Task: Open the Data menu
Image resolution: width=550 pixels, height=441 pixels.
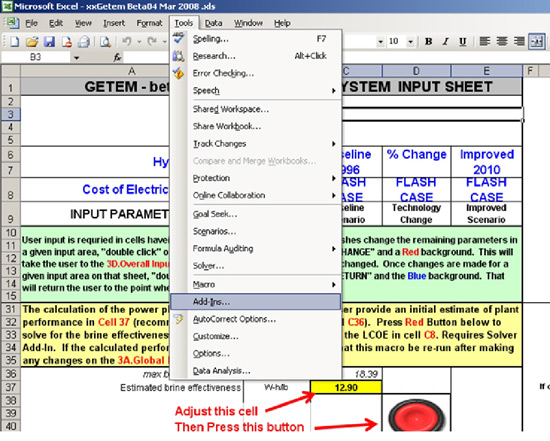Action: point(214,23)
